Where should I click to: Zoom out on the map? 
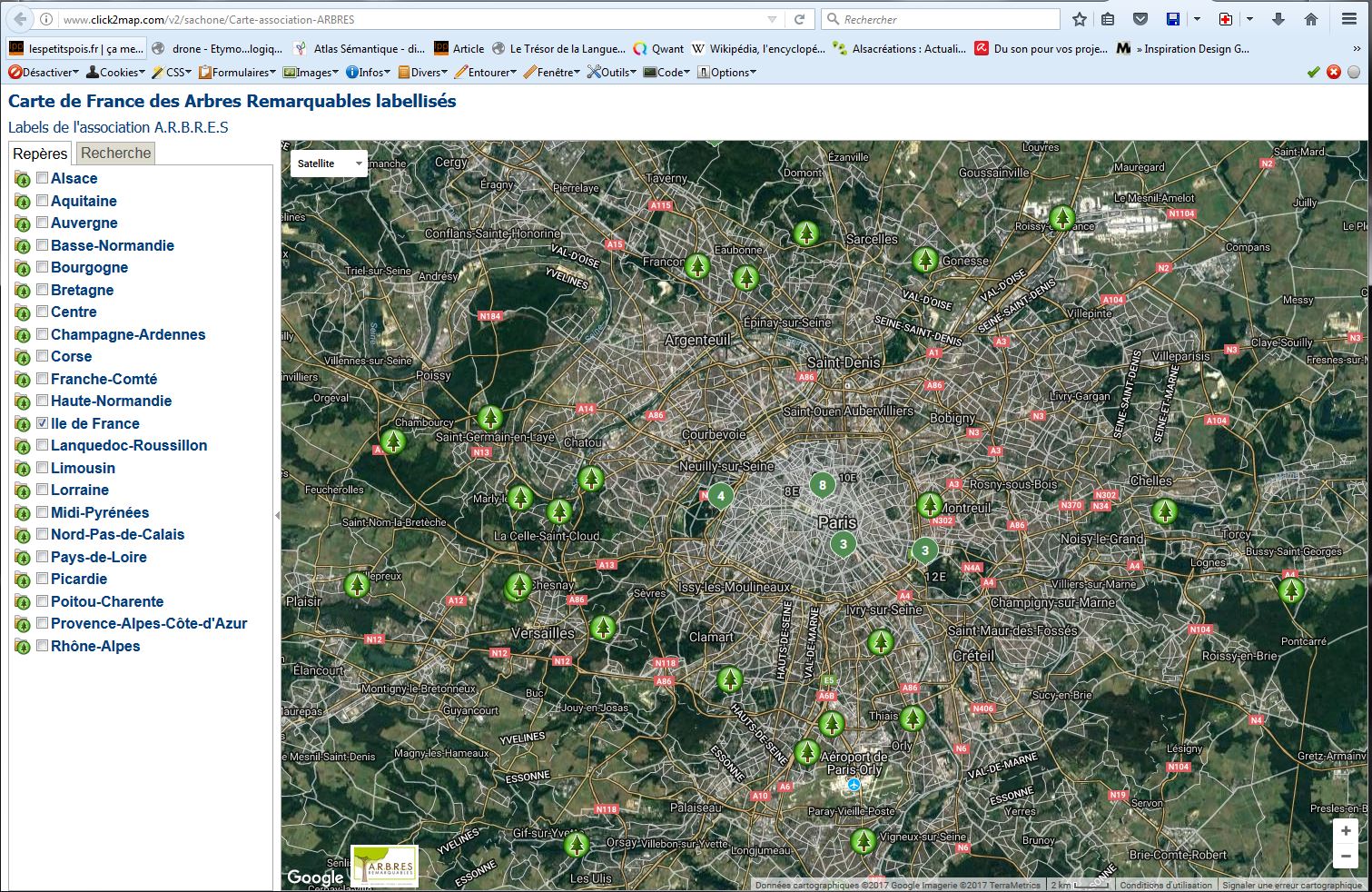coord(1346,857)
